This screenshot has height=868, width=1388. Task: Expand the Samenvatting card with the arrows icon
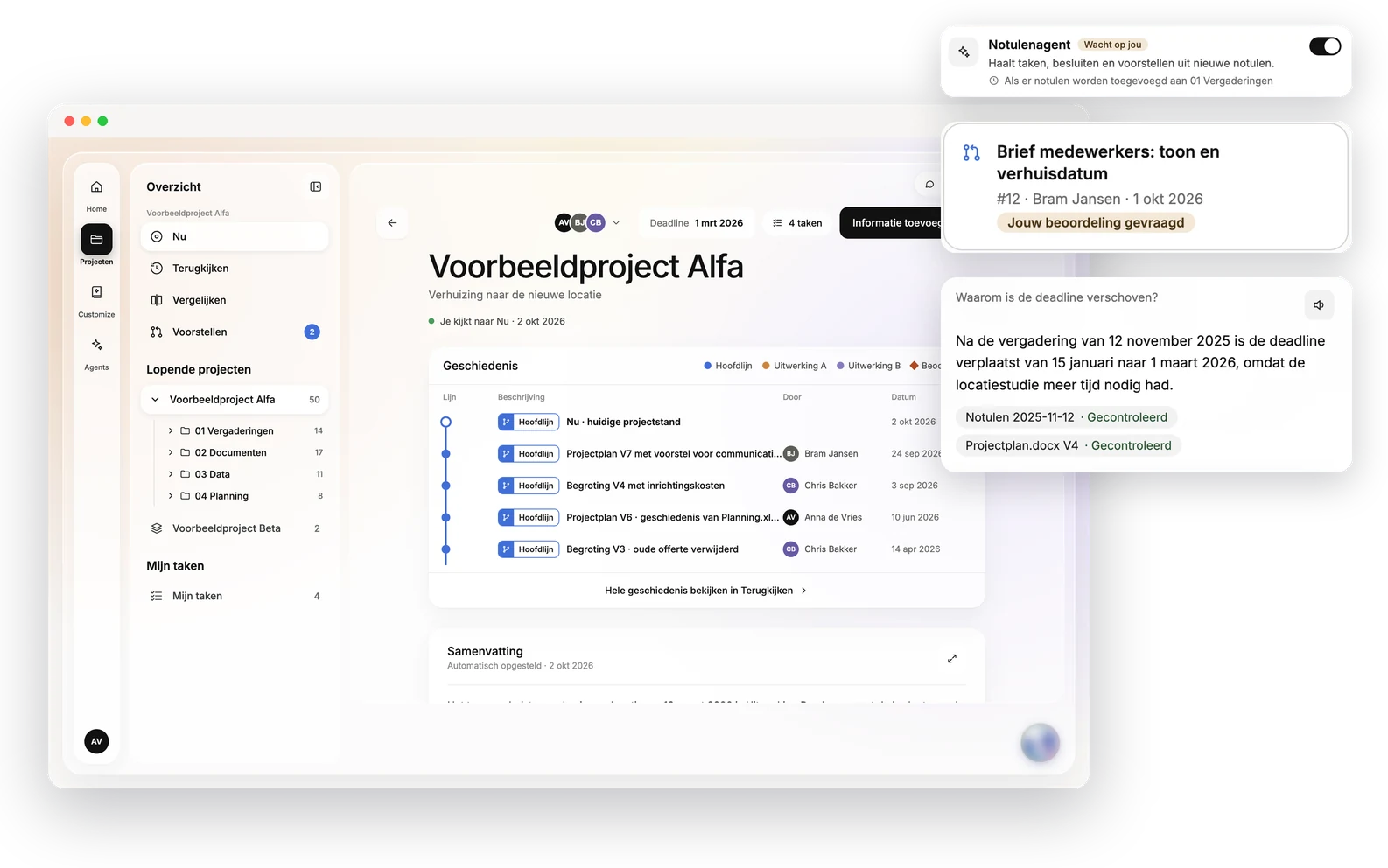coord(952,658)
